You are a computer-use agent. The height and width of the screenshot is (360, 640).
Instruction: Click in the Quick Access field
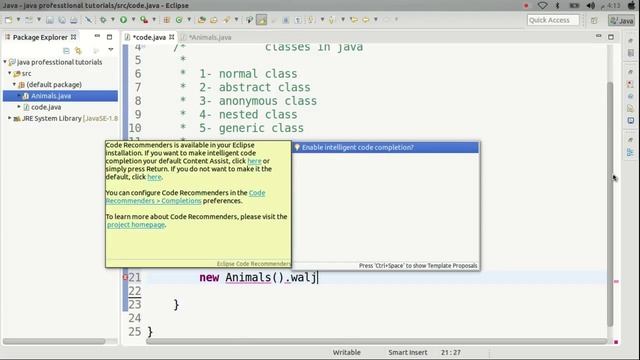553,20
